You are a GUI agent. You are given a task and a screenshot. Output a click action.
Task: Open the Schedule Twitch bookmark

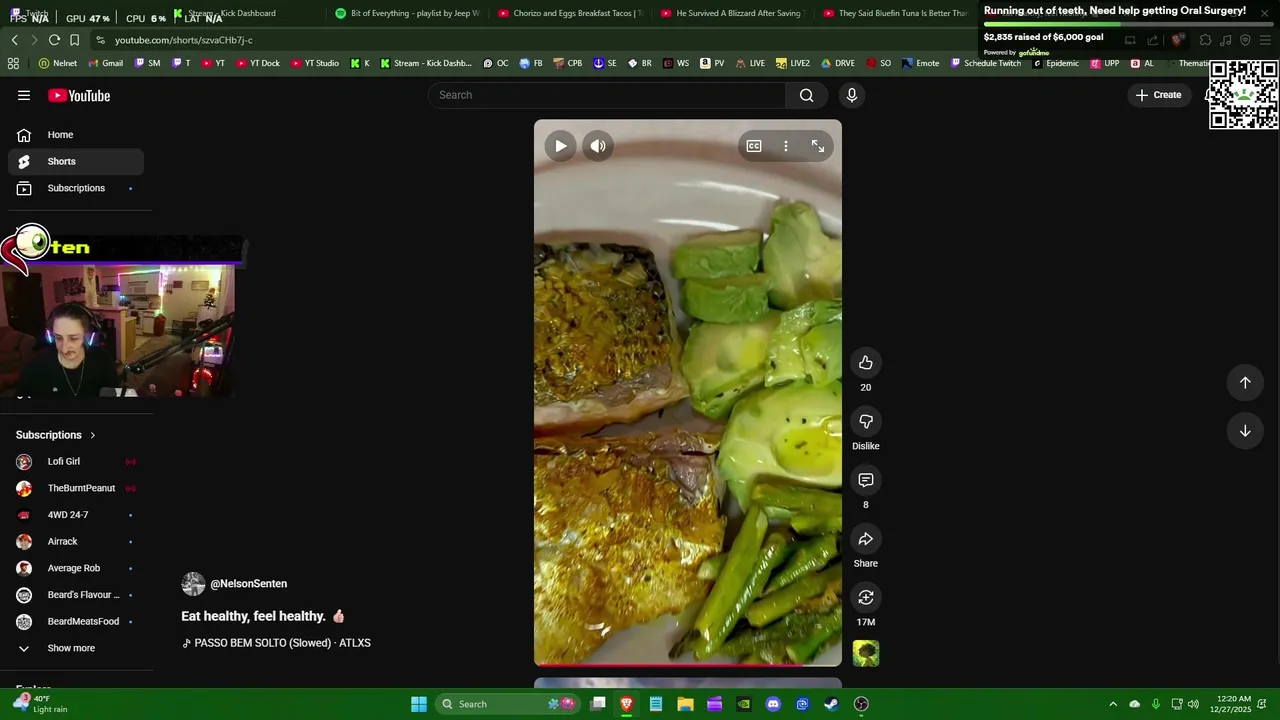coord(985,63)
